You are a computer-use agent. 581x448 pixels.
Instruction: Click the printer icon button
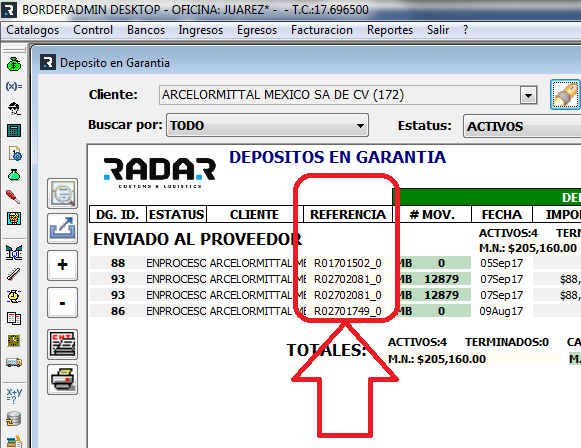(62, 379)
